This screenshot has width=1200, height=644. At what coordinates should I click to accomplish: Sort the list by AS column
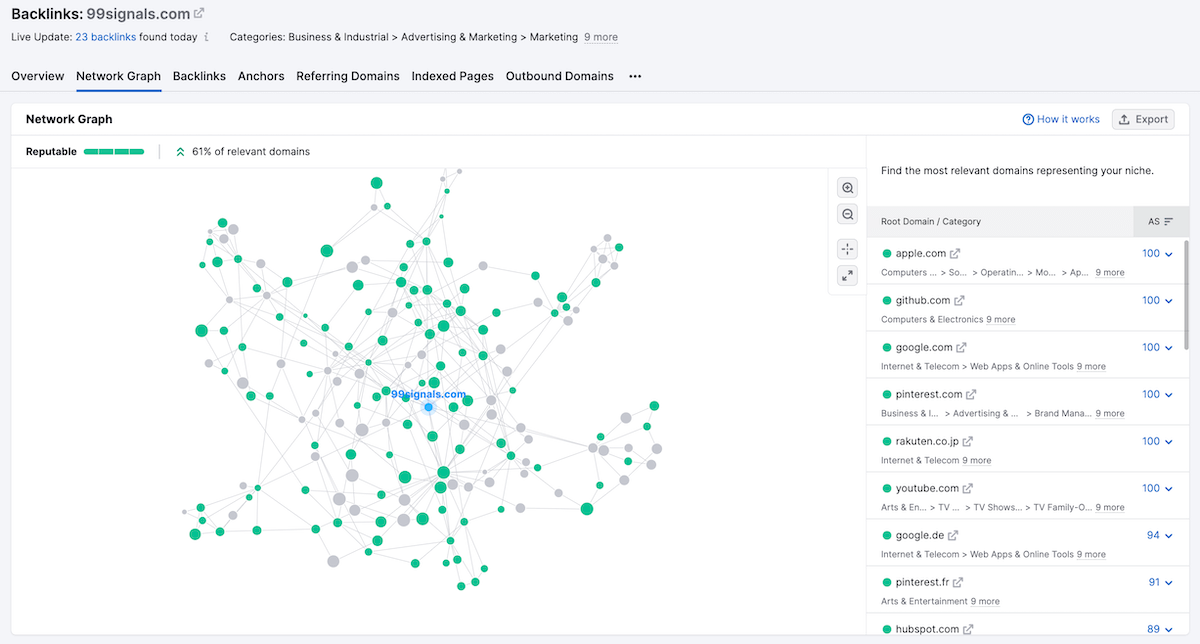(x=1160, y=221)
